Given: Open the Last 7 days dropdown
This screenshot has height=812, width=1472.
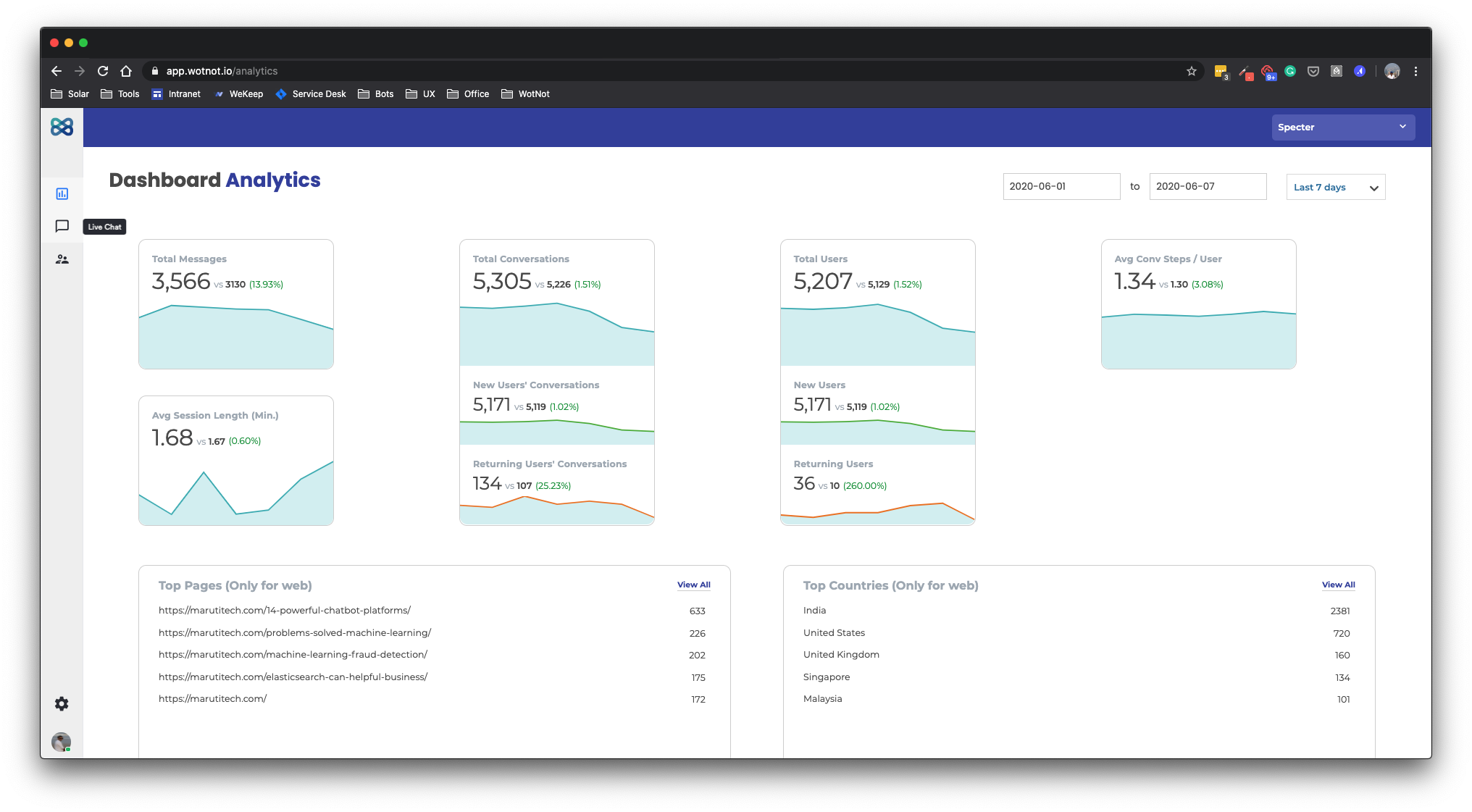Looking at the screenshot, I should 1335,187.
